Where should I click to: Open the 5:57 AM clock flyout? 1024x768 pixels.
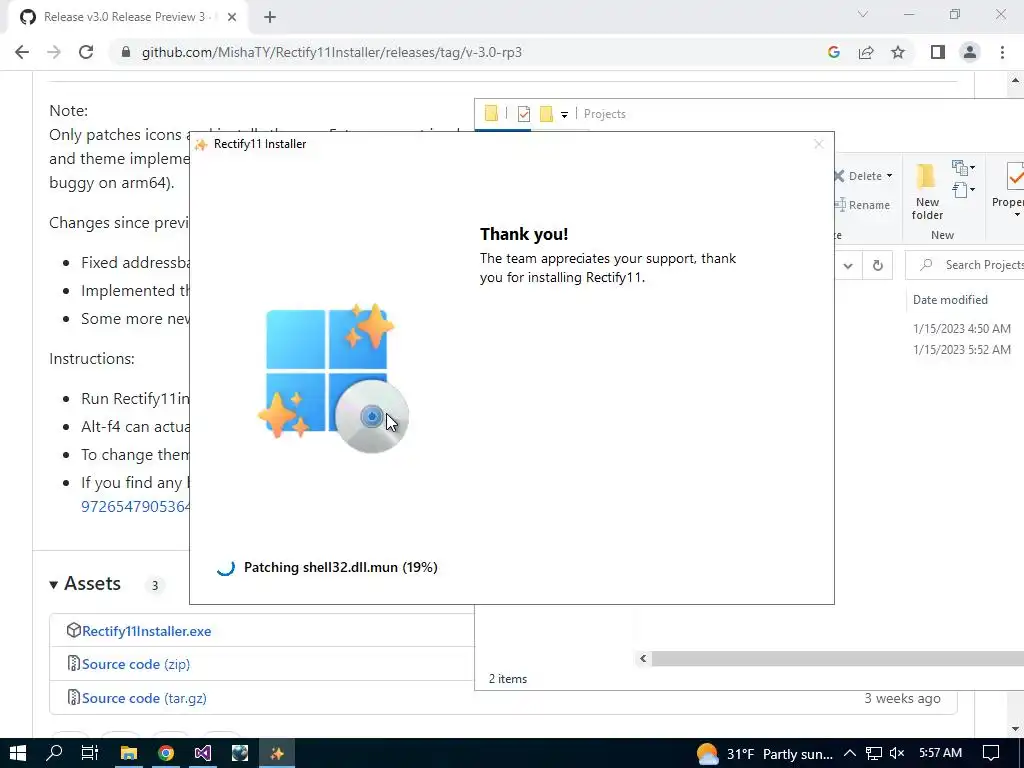click(940, 753)
